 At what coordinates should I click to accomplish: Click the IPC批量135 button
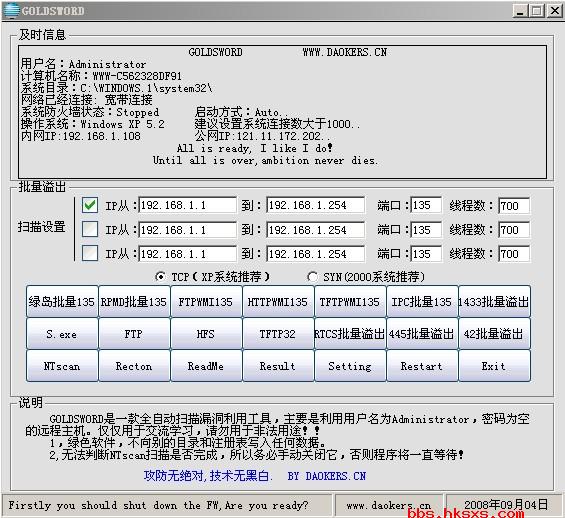(x=422, y=302)
